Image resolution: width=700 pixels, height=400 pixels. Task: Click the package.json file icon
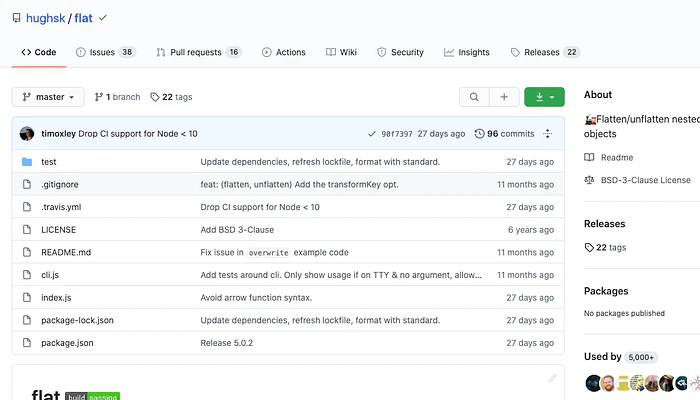(27, 343)
